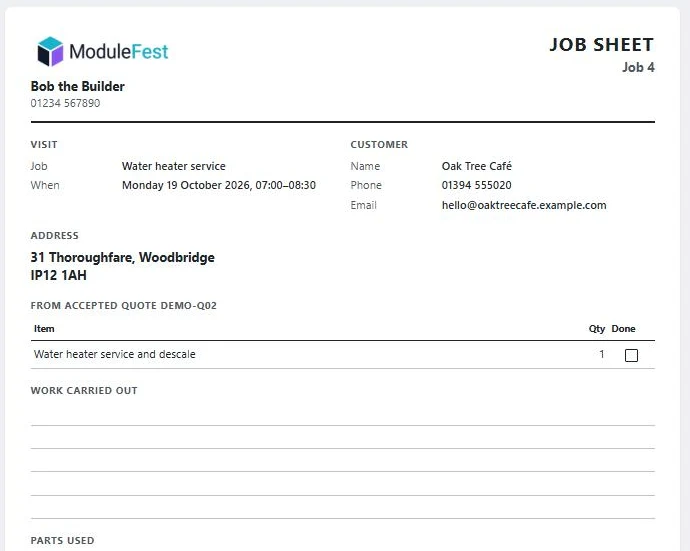Click 'FROM ACCEPTED QUOTE DEMO-Q02' heading
Viewport: 690px width, 551px height.
point(124,305)
